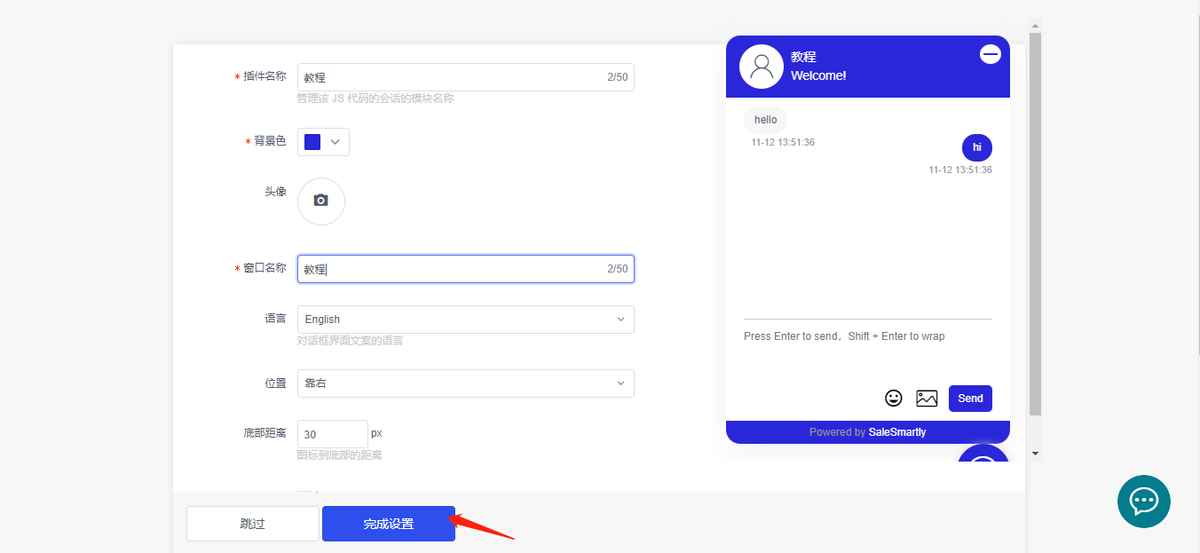The image size is (1200, 553).
Task: Click the 完成设置 finish button
Action: [388, 523]
